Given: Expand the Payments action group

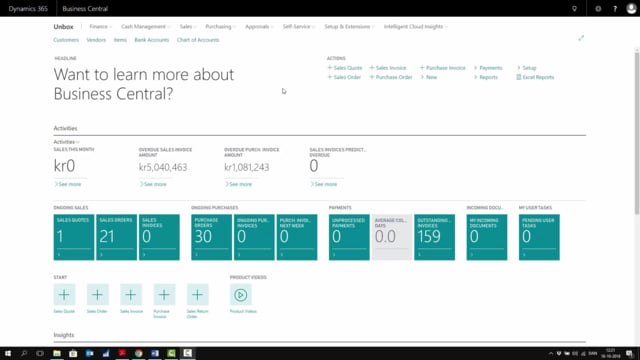Looking at the screenshot, I should [x=488, y=68].
